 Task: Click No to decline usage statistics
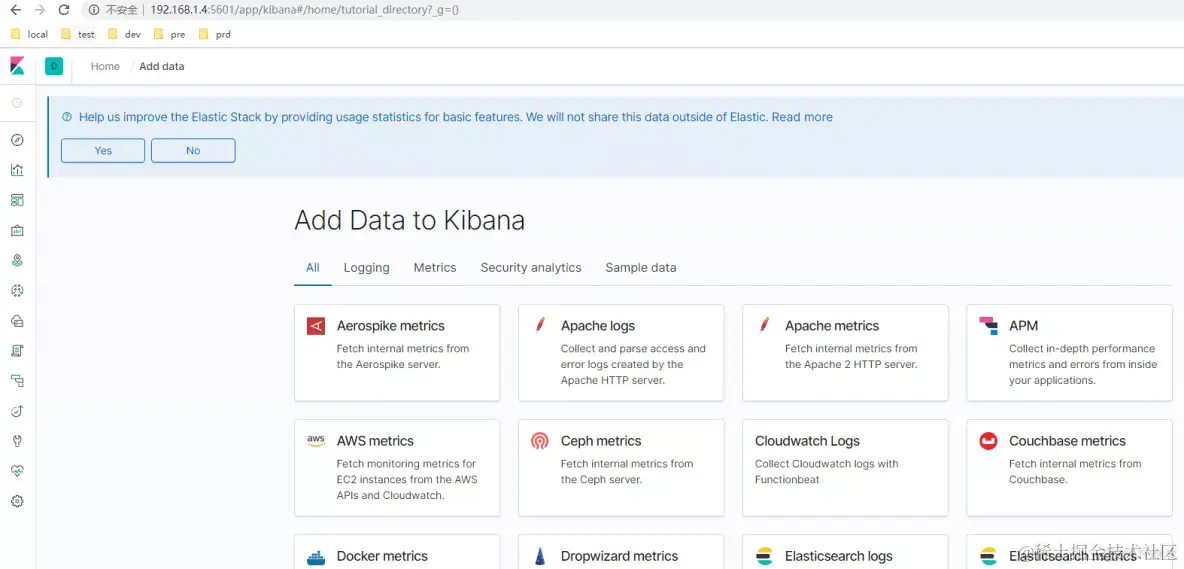[193, 151]
